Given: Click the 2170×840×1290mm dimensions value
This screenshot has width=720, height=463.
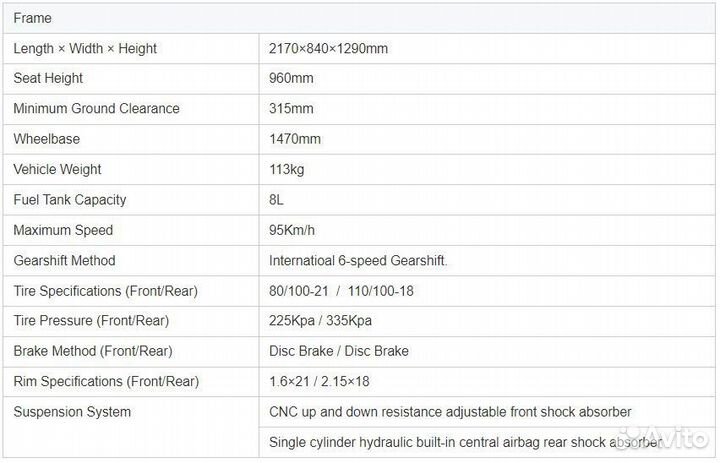Looking at the screenshot, I should tap(328, 48).
